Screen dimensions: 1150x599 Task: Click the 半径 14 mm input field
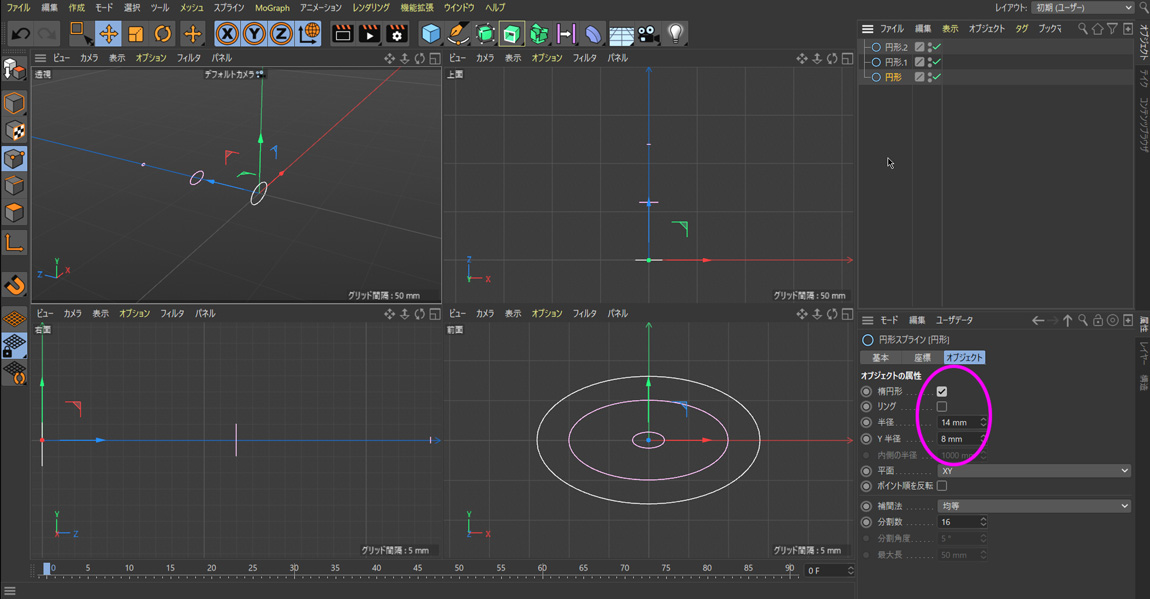(957, 423)
